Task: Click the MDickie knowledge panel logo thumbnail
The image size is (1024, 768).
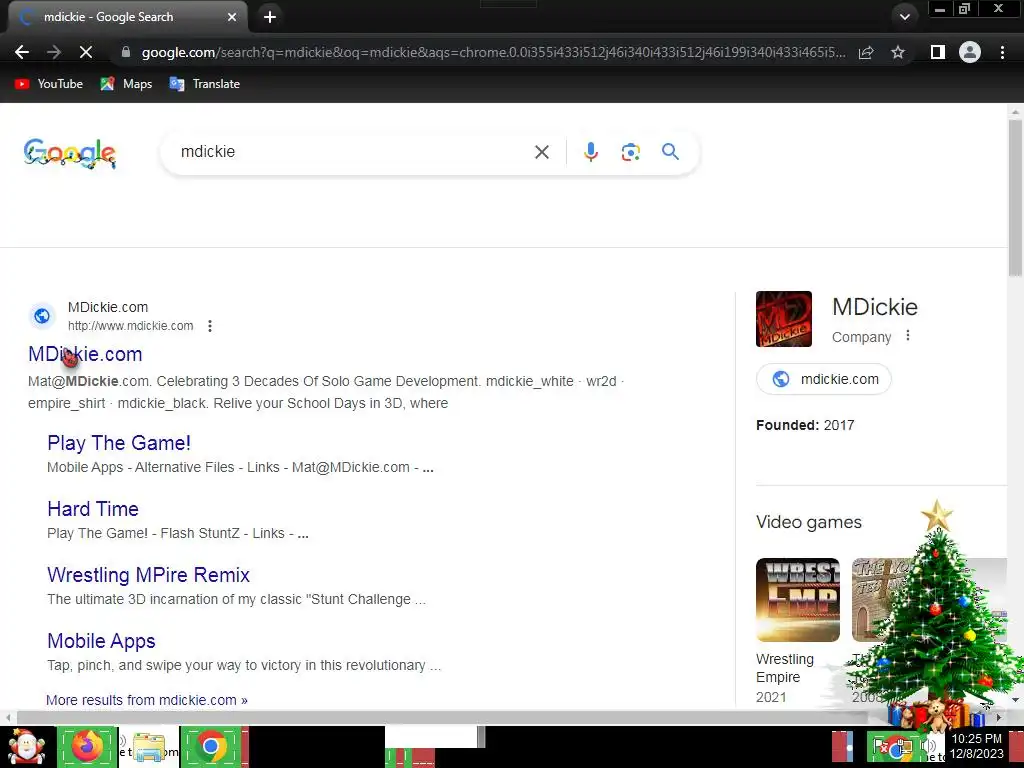Action: click(x=784, y=319)
